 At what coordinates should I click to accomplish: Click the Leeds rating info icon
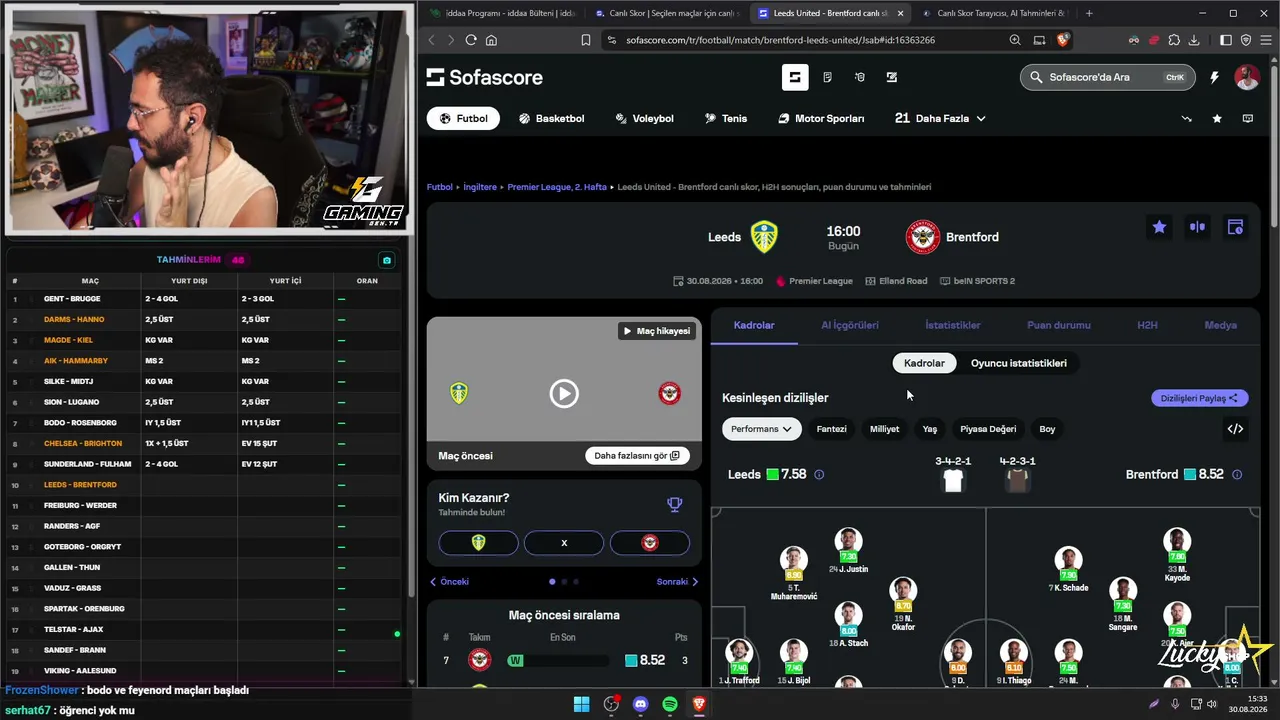[x=819, y=475]
